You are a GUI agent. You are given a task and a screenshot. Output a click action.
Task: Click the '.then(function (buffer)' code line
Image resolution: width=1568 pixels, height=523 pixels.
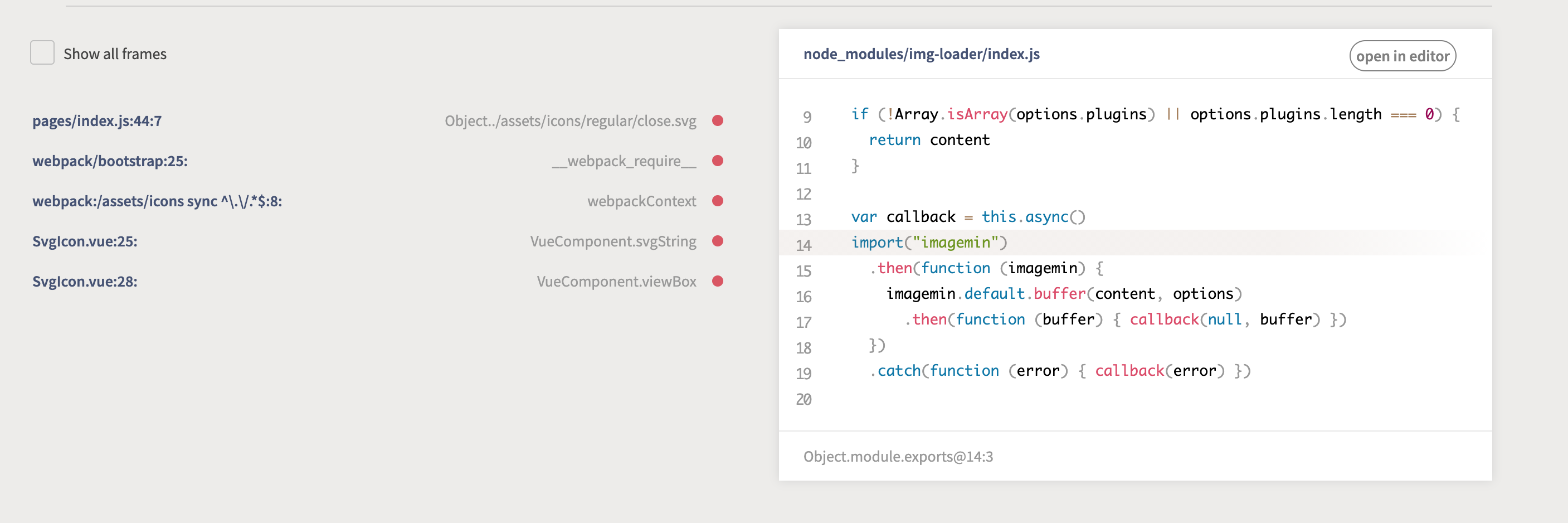click(1125, 319)
